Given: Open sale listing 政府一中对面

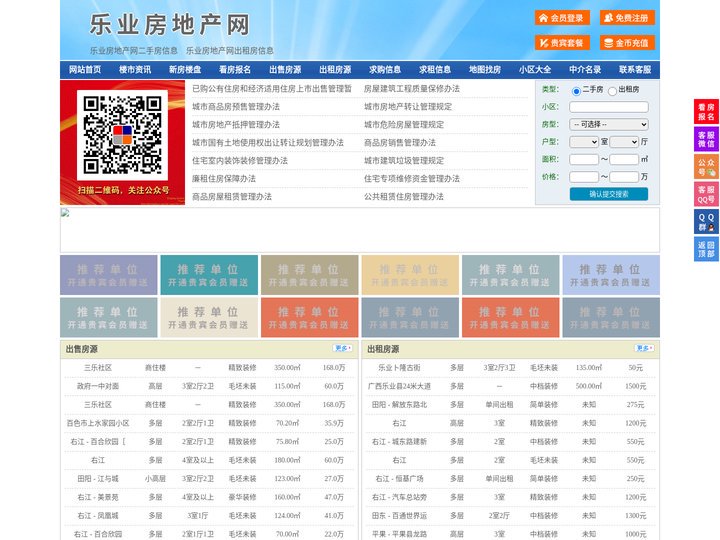Looking at the screenshot, I should tap(98, 386).
